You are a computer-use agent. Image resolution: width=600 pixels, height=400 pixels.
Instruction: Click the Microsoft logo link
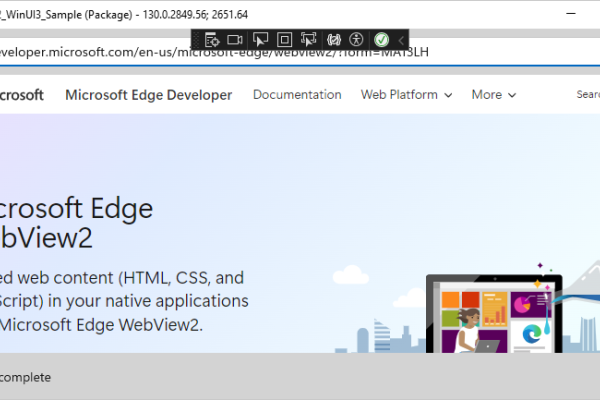[20, 95]
